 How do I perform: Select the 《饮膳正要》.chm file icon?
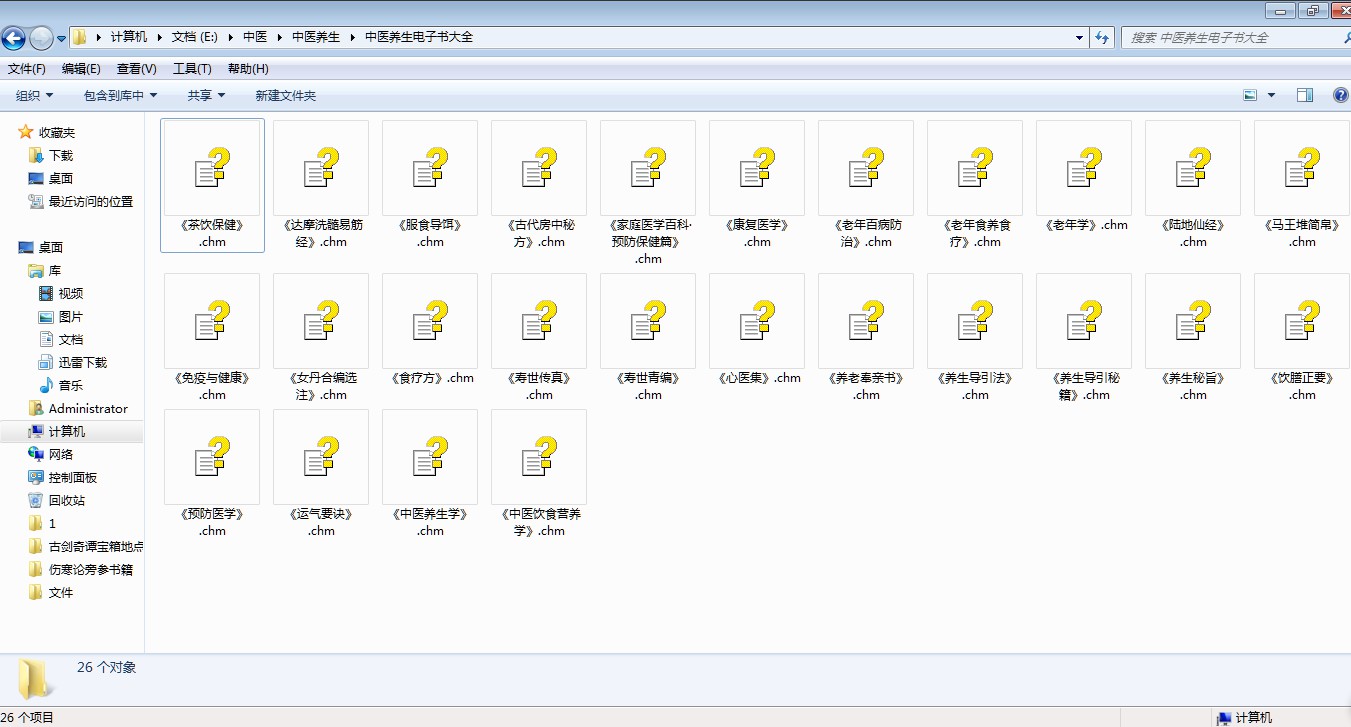[x=1302, y=321]
